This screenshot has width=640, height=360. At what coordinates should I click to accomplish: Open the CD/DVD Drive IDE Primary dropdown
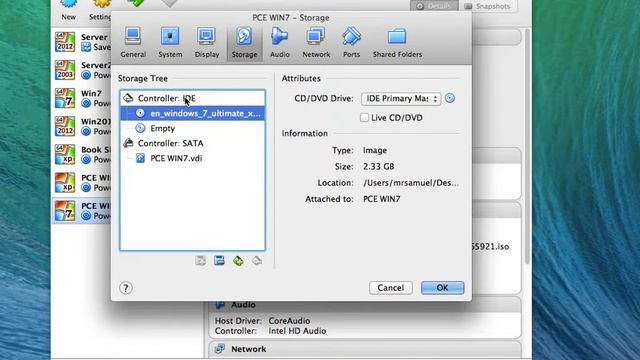(x=401, y=99)
